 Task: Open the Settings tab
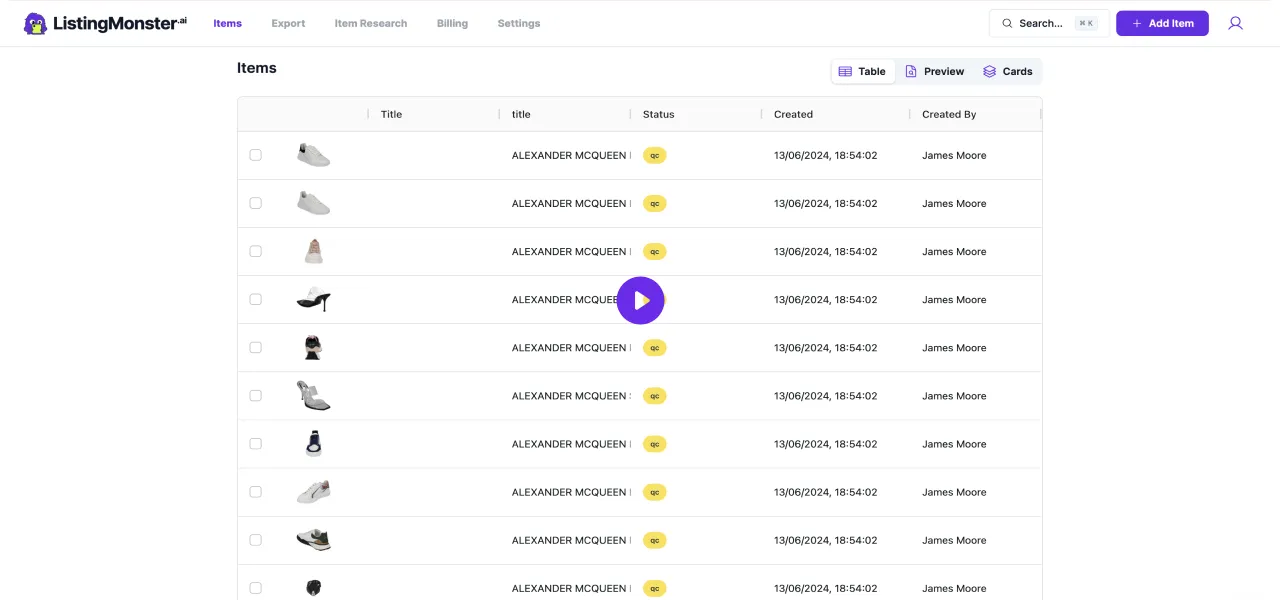point(519,23)
